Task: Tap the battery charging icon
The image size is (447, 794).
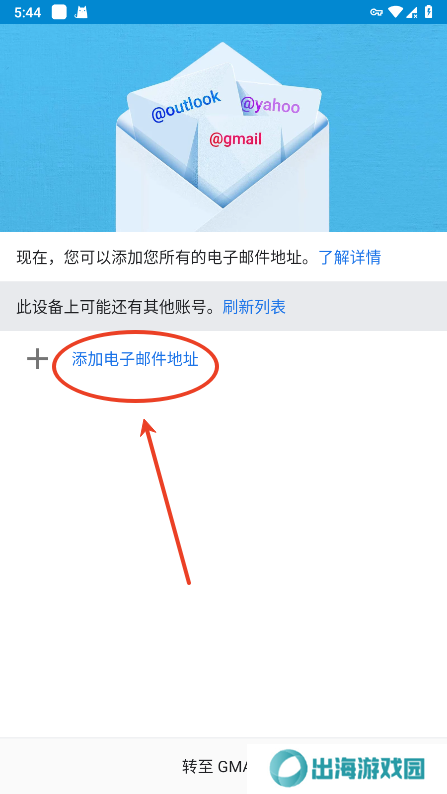Action: pos(429,12)
